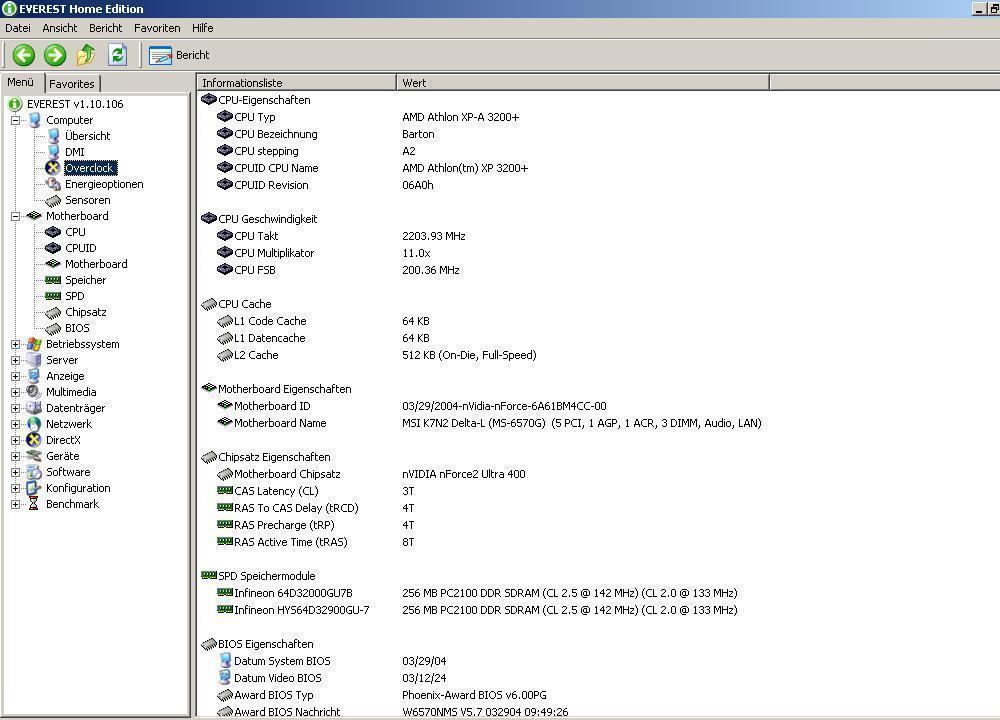Click the Overclock tree icon
Image resolution: width=1000 pixels, height=720 pixels.
pos(53,168)
